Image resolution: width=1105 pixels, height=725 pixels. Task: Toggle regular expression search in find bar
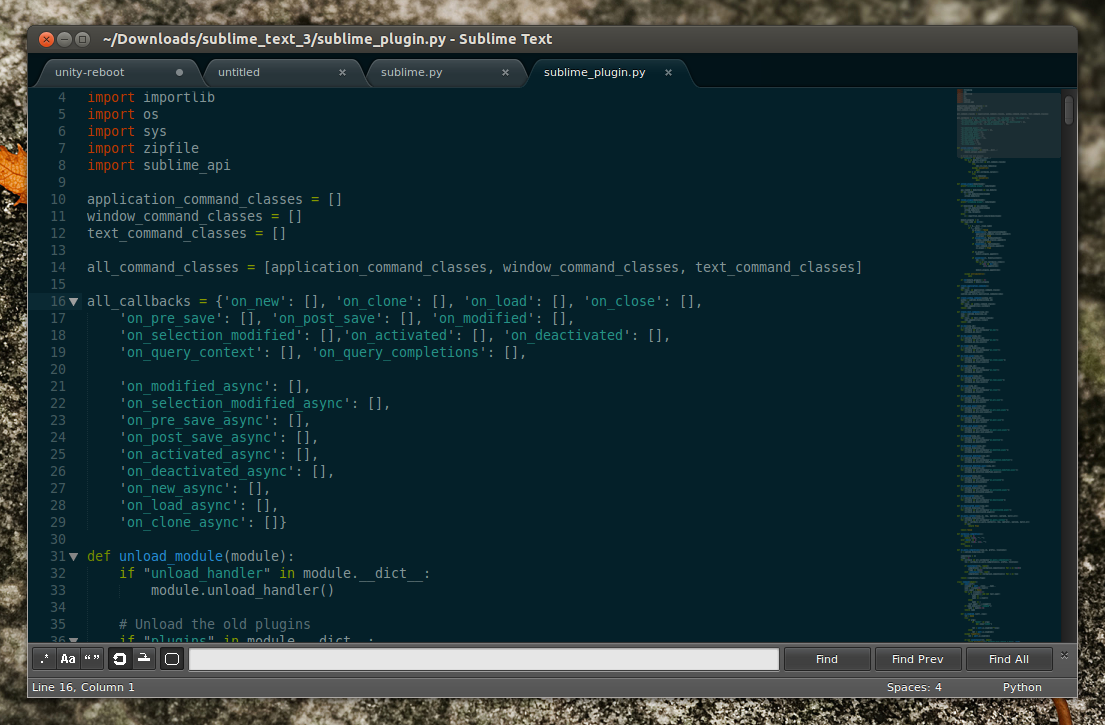[44, 658]
